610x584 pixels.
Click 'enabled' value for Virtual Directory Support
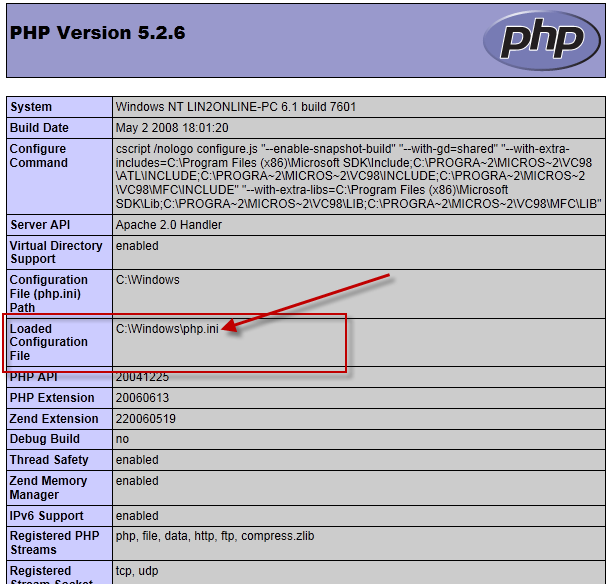[137, 246]
